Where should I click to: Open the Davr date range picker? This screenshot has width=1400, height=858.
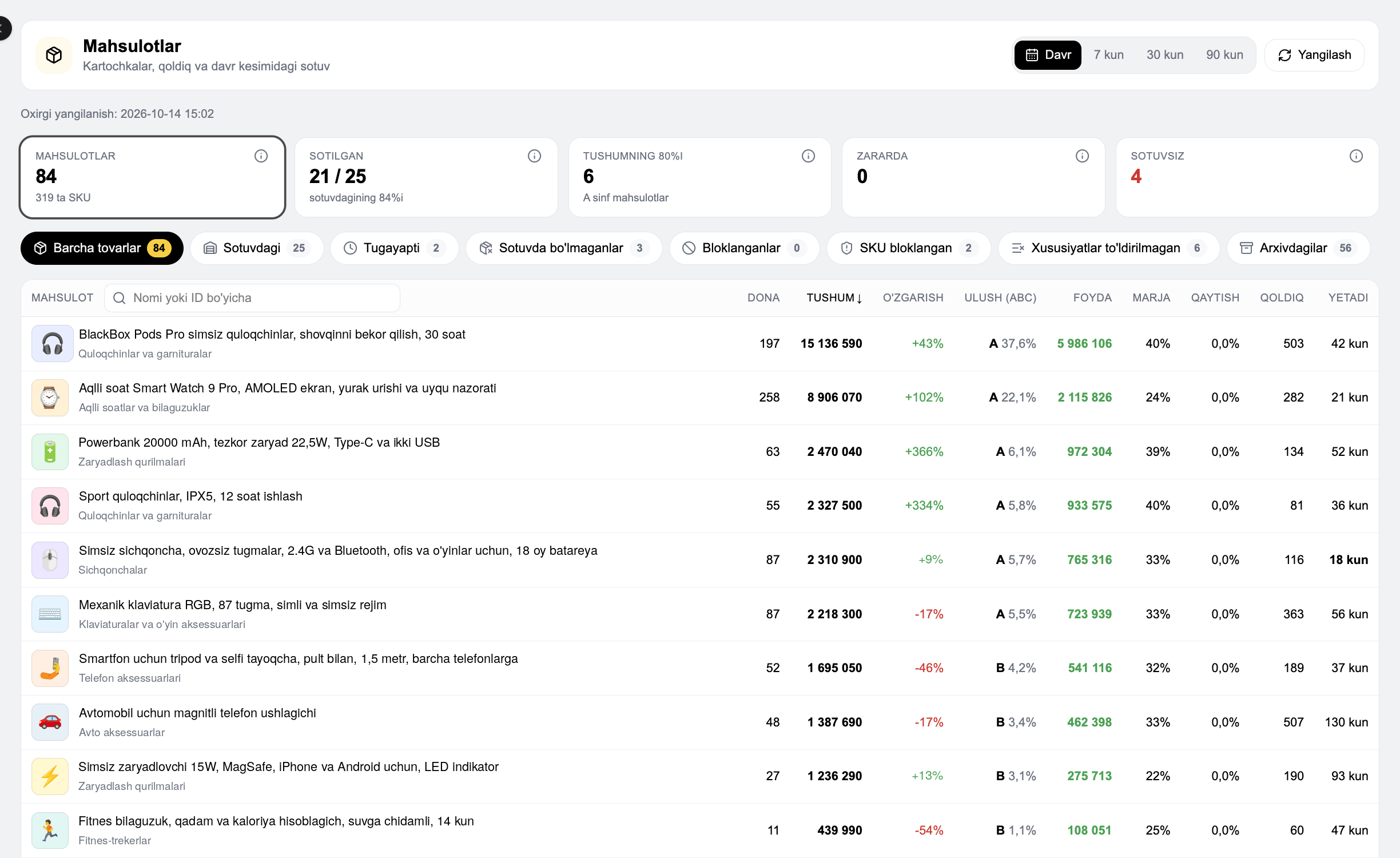(x=1048, y=55)
